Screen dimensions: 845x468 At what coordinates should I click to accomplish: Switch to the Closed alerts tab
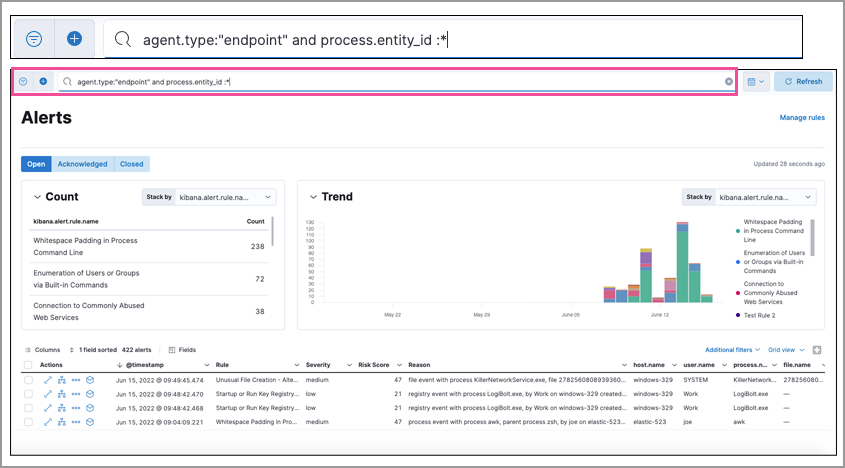(x=131, y=164)
